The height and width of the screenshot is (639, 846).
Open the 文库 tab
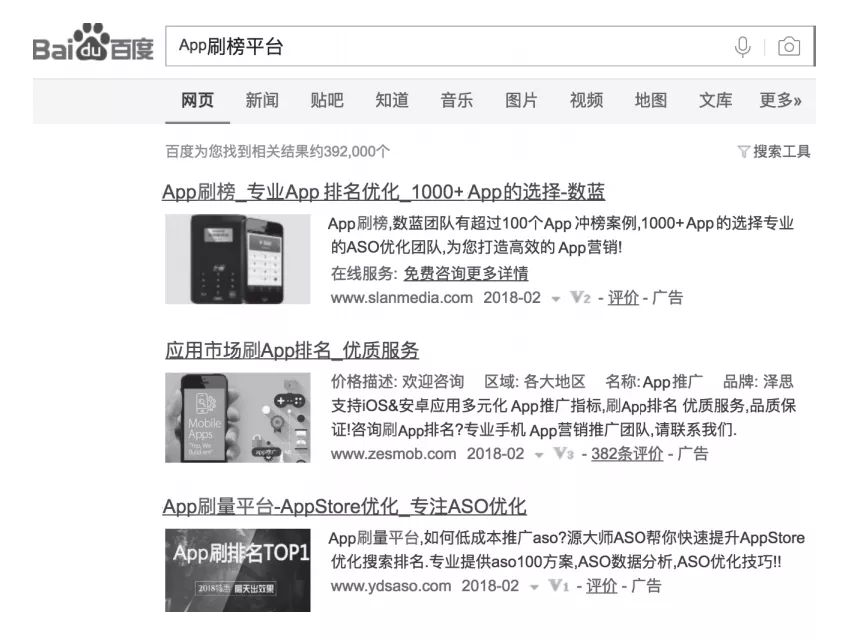coord(715,100)
